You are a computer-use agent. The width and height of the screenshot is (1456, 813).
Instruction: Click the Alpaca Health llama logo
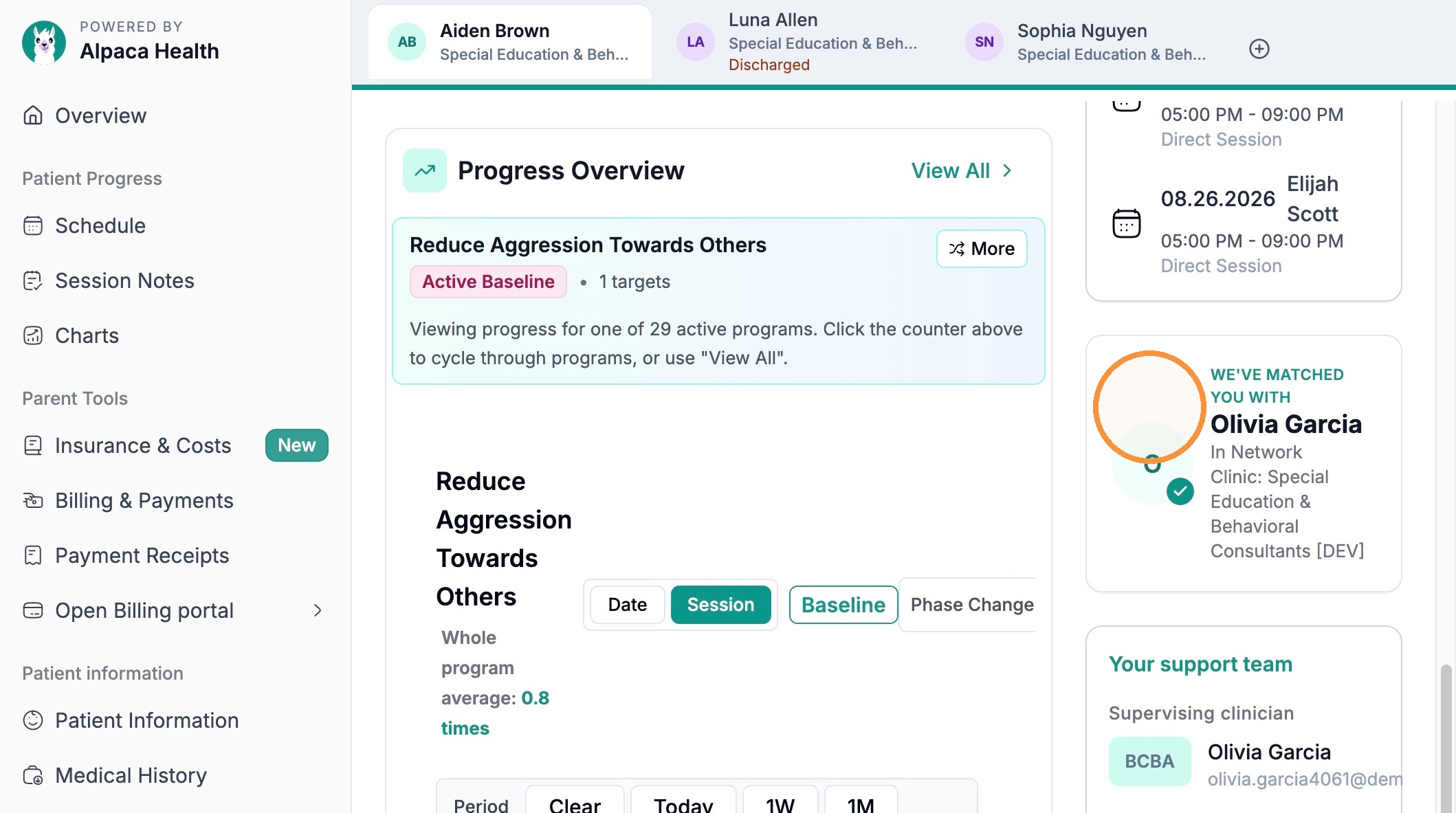44,42
